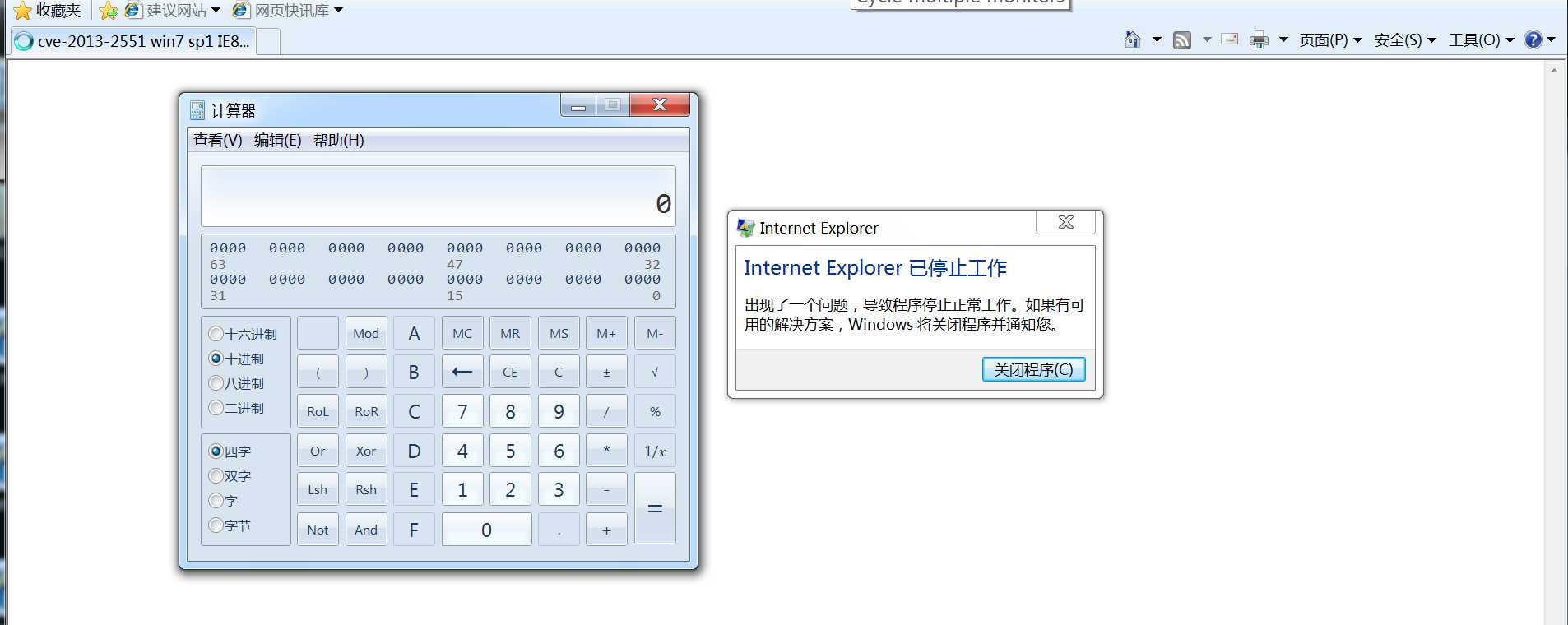Click the RSS feeds icon
1568x625 pixels.
coord(1182,39)
